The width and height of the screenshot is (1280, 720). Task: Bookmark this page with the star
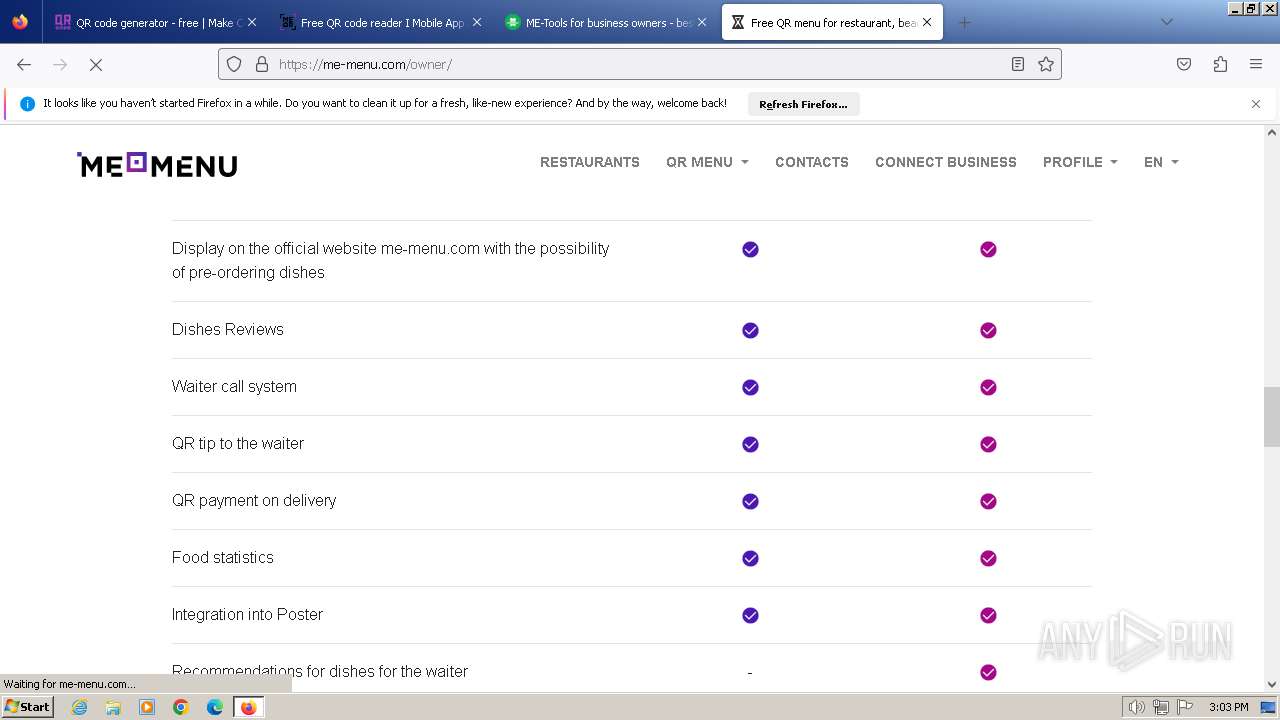[1046, 64]
